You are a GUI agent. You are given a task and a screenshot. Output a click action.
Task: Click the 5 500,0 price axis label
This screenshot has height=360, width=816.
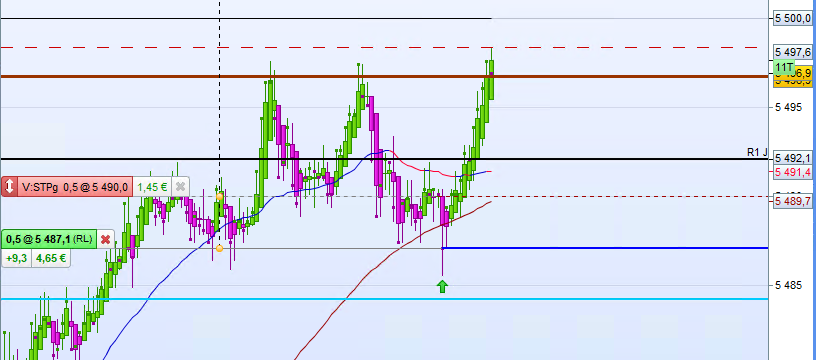tap(793, 19)
